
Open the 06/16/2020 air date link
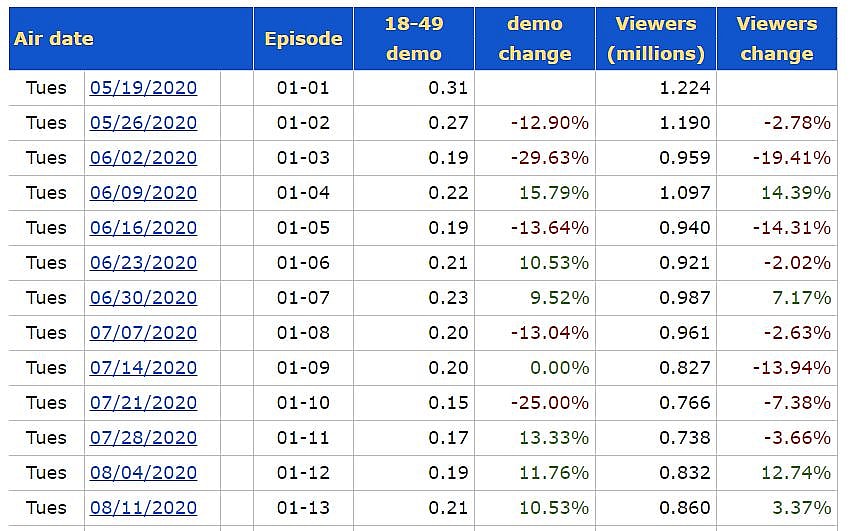coord(143,228)
